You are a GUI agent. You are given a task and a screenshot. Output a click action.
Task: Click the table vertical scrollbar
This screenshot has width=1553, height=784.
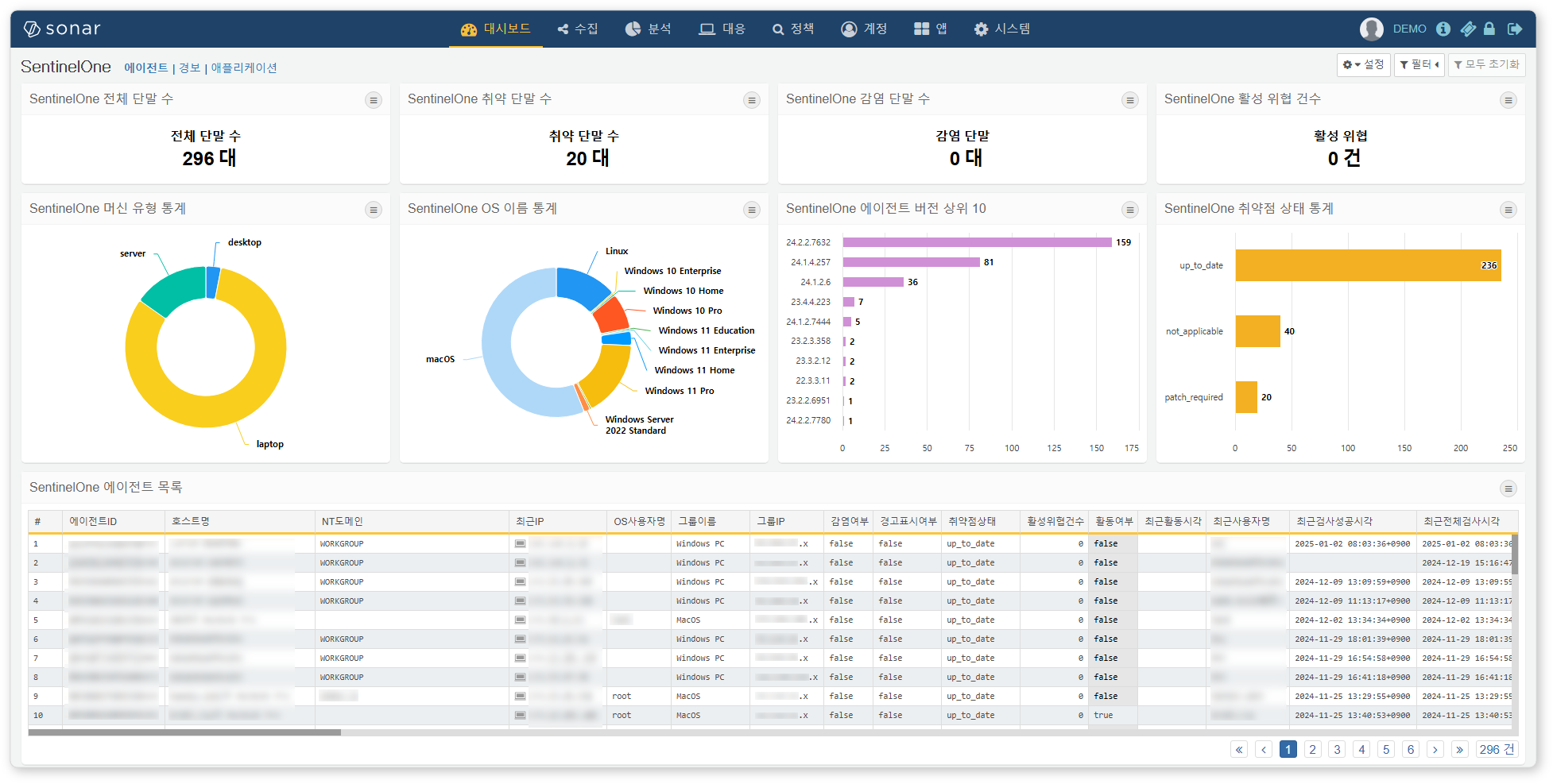point(1515,554)
